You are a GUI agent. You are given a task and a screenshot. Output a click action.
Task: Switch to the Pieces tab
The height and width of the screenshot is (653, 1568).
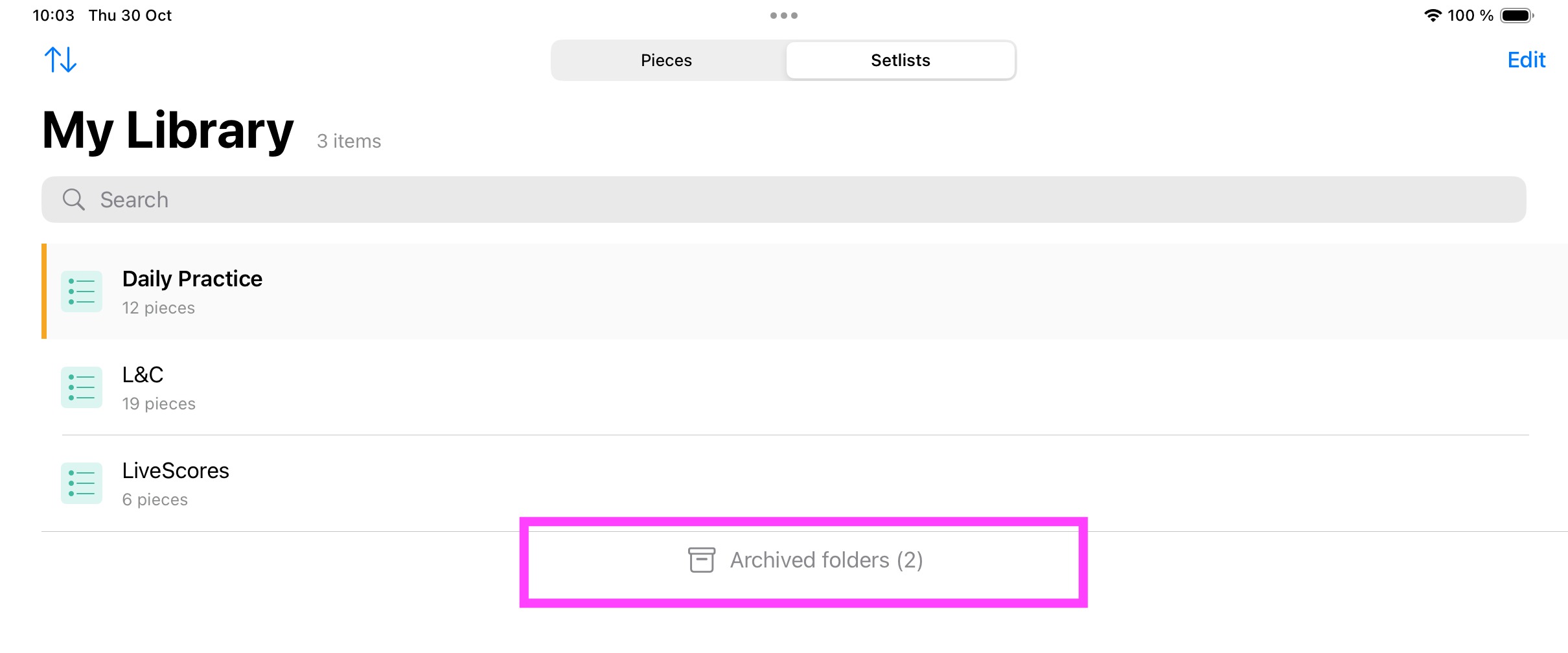[x=667, y=60]
